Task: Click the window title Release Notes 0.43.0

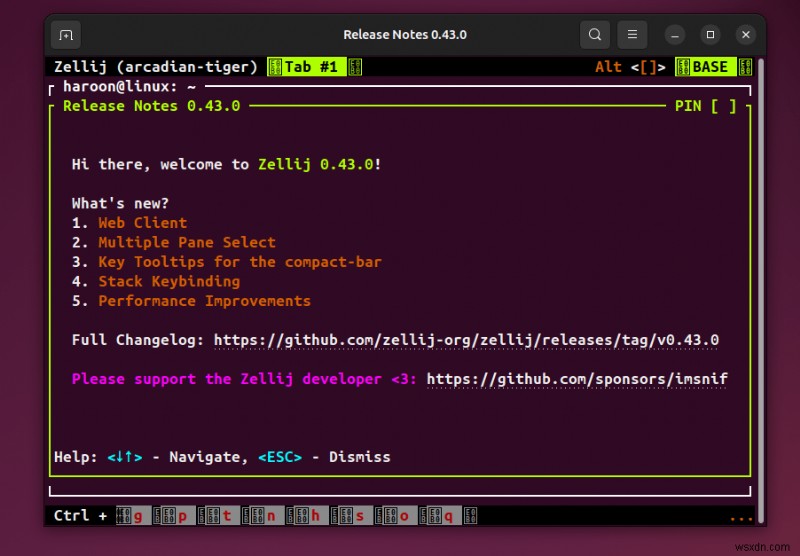Action: tap(405, 35)
